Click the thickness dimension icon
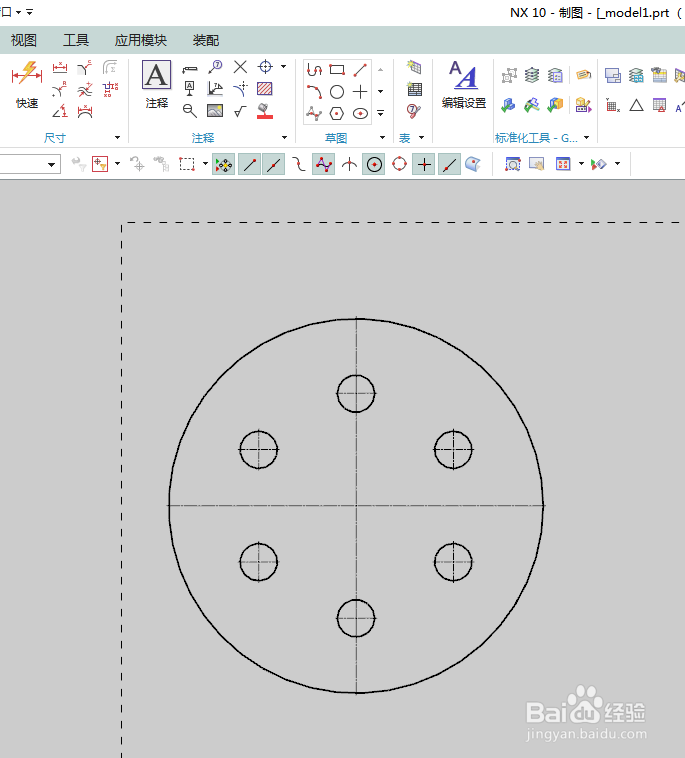The width and height of the screenshot is (685, 758). (x=85, y=89)
